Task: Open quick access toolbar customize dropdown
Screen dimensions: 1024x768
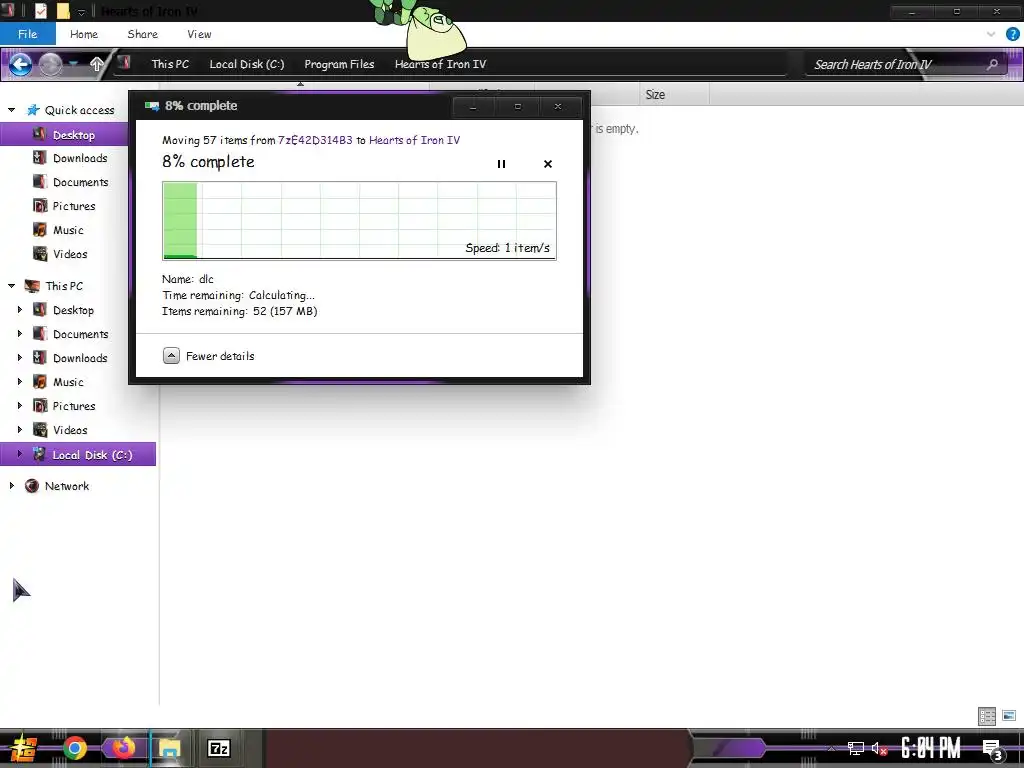Action: 82,12
